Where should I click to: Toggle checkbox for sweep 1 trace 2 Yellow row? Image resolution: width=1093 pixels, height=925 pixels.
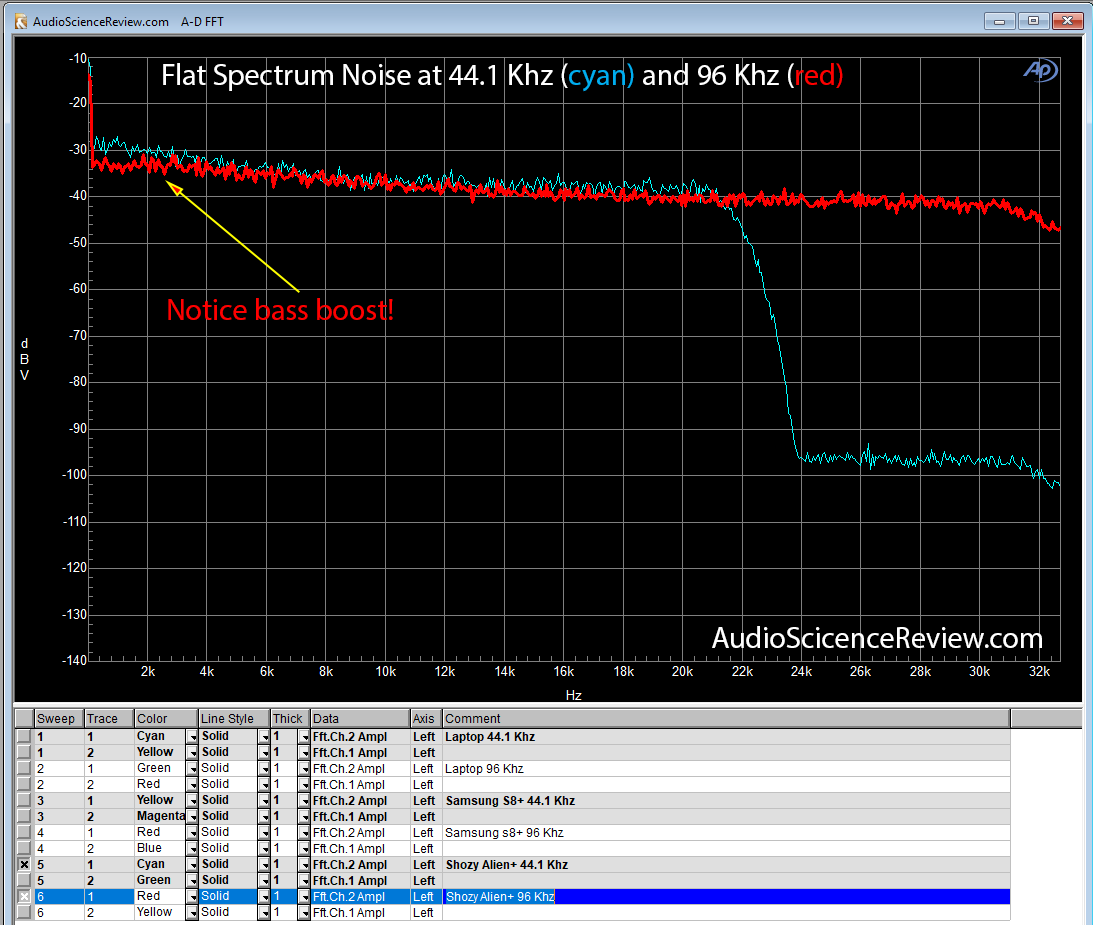click(24, 752)
